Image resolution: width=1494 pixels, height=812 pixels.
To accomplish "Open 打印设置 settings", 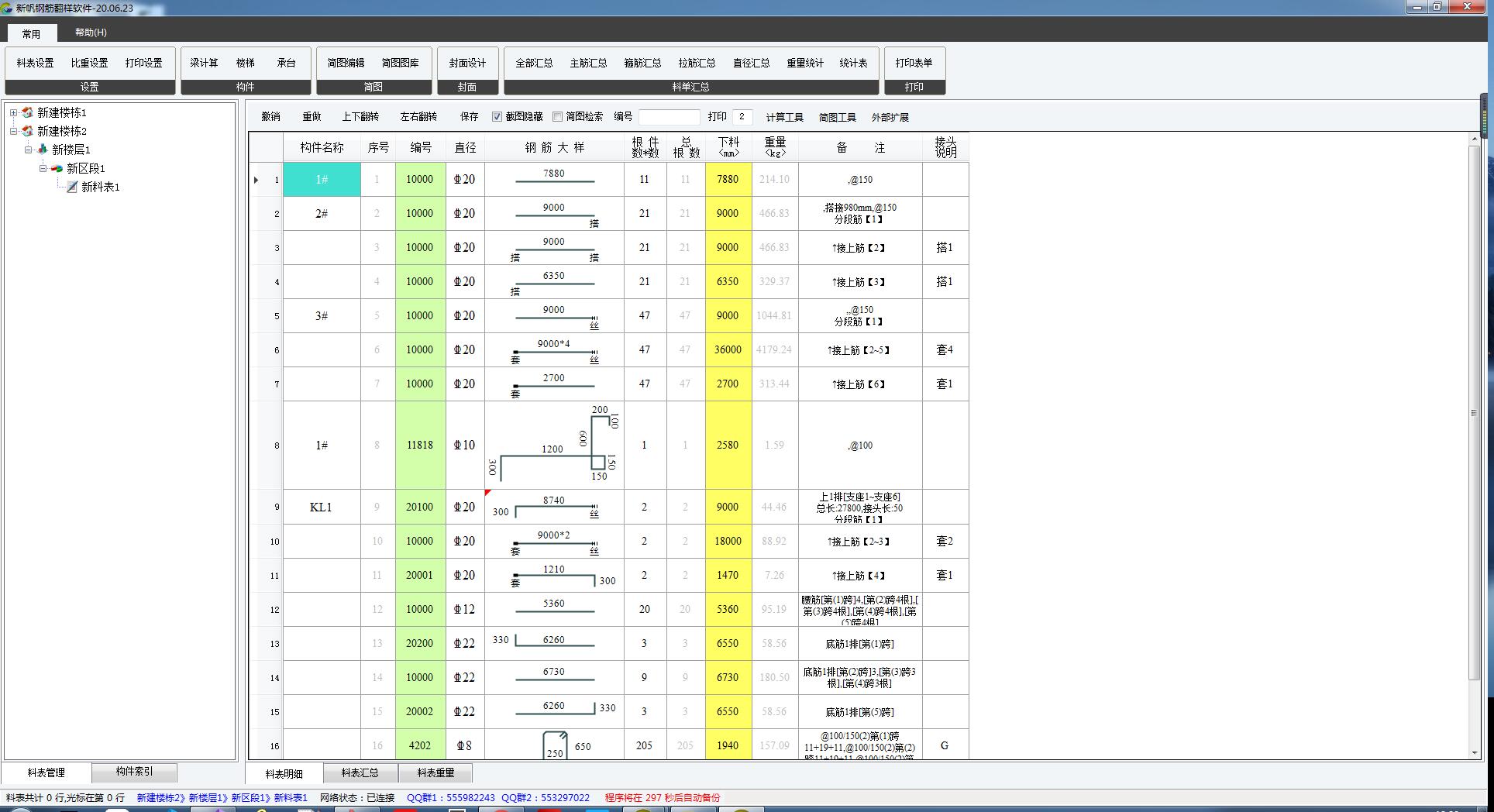I will click(144, 63).
